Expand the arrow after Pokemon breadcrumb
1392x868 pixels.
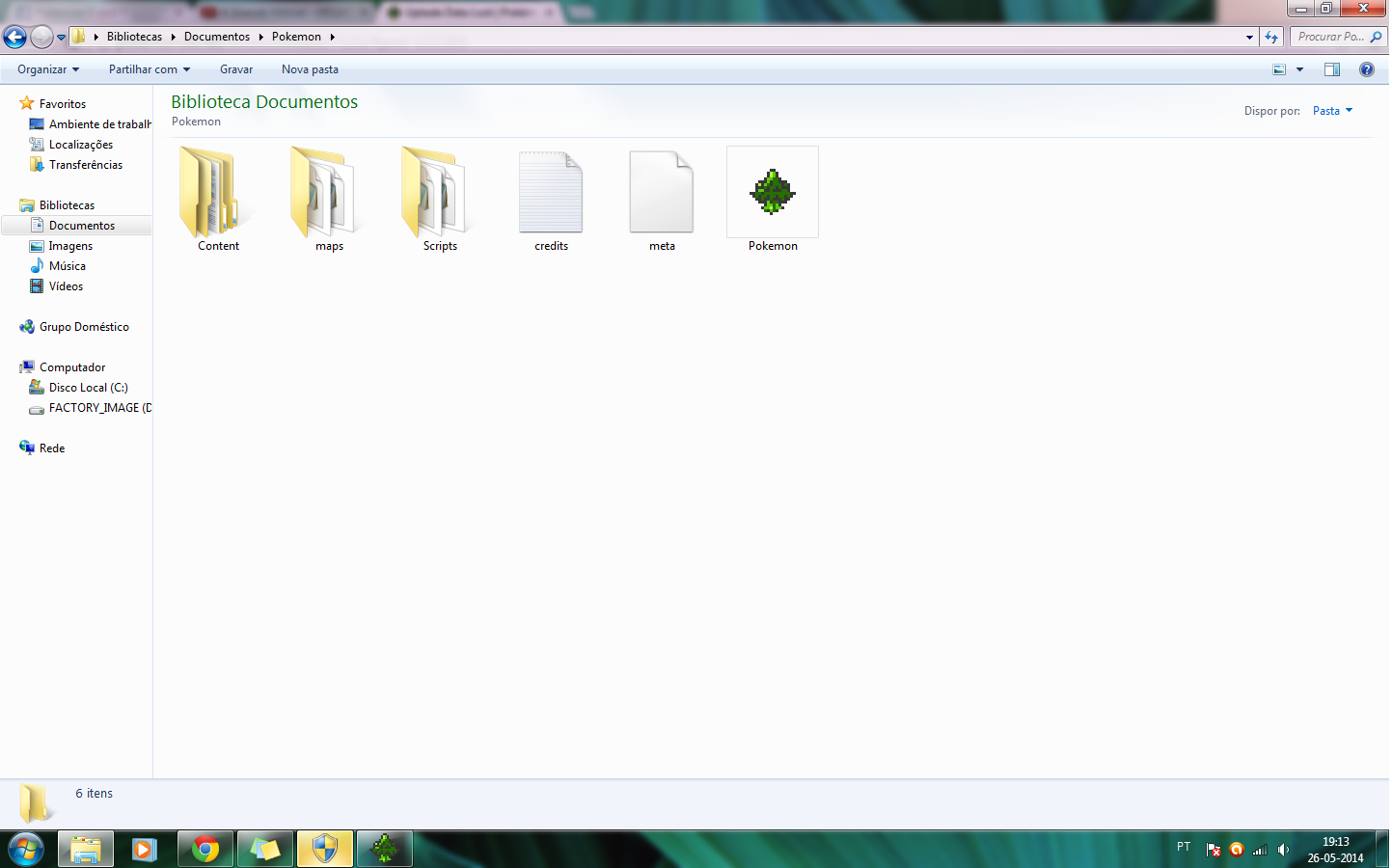(332, 37)
